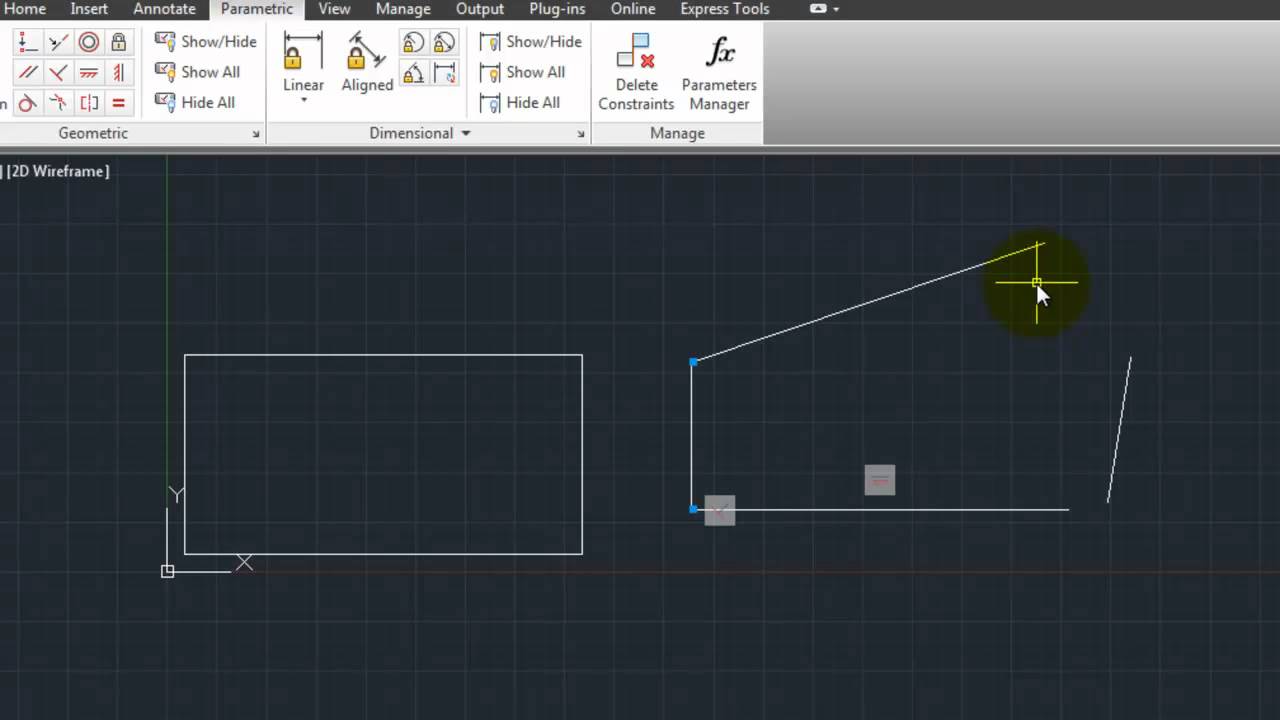
Task: Click the horizontal constraint badge in drawing
Action: click(x=880, y=480)
